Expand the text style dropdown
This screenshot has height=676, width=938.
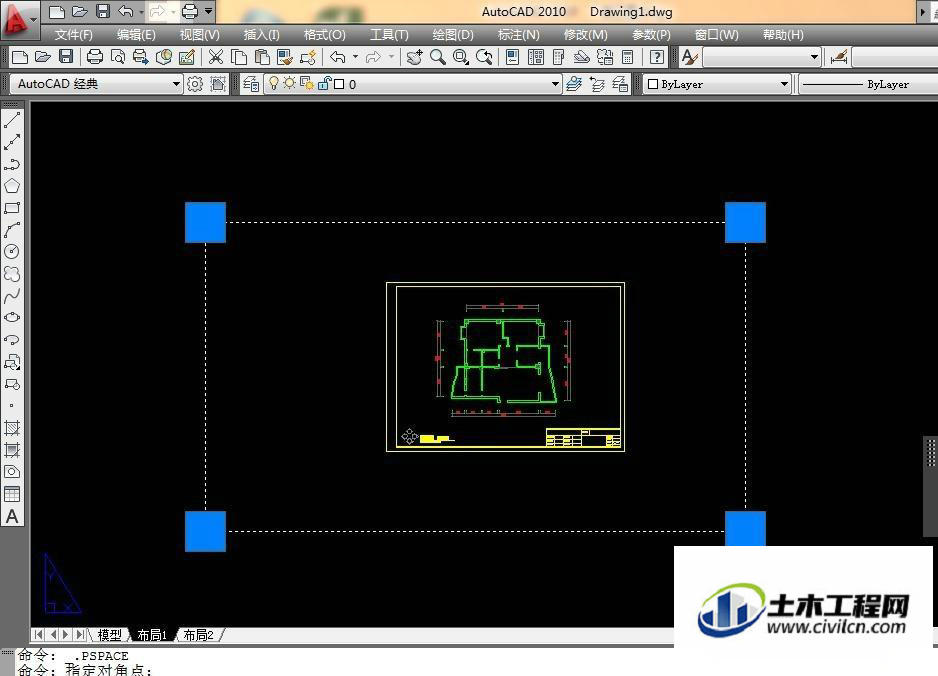pyautogui.click(x=814, y=57)
